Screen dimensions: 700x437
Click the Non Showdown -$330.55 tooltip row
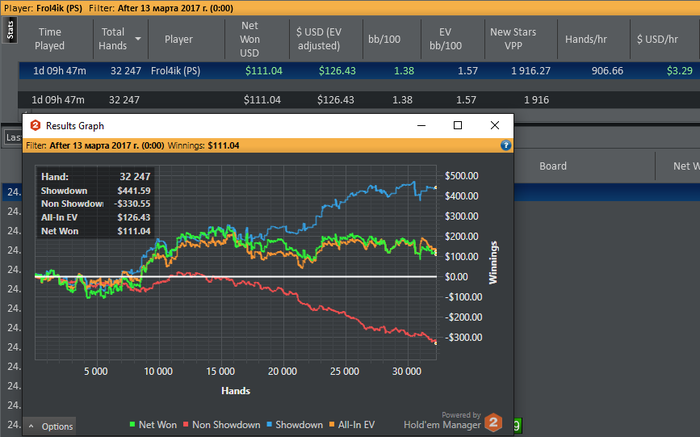click(x=96, y=204)
